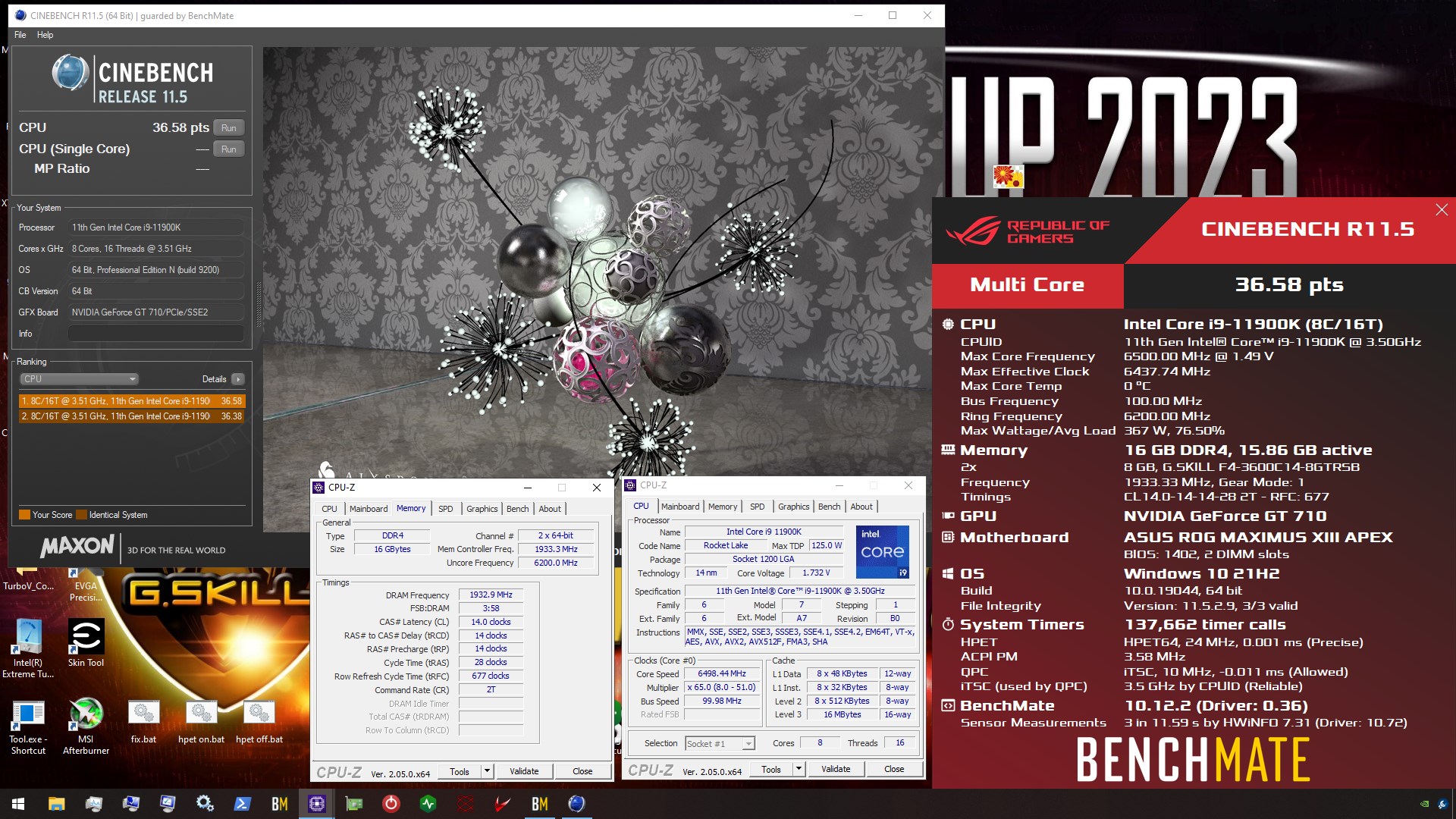Switch to Mainboard tab in right CPU-Z window
The image size is (1456, 819).
680,507
